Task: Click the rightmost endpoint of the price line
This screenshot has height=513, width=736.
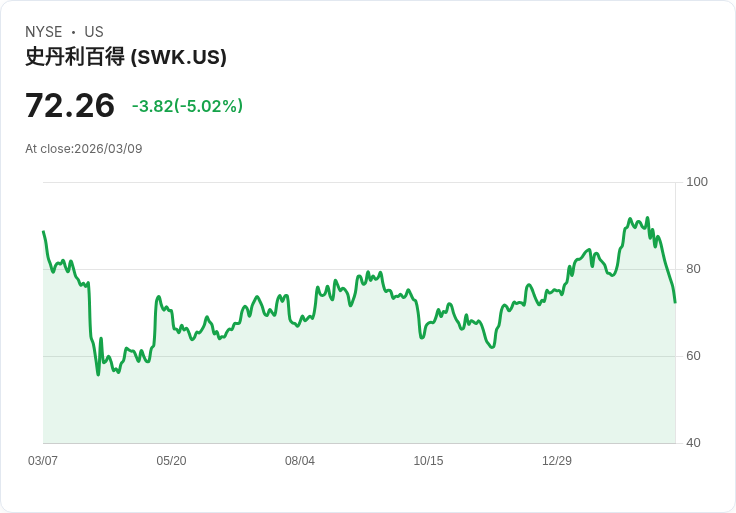Action: click(x=675, y=301)
